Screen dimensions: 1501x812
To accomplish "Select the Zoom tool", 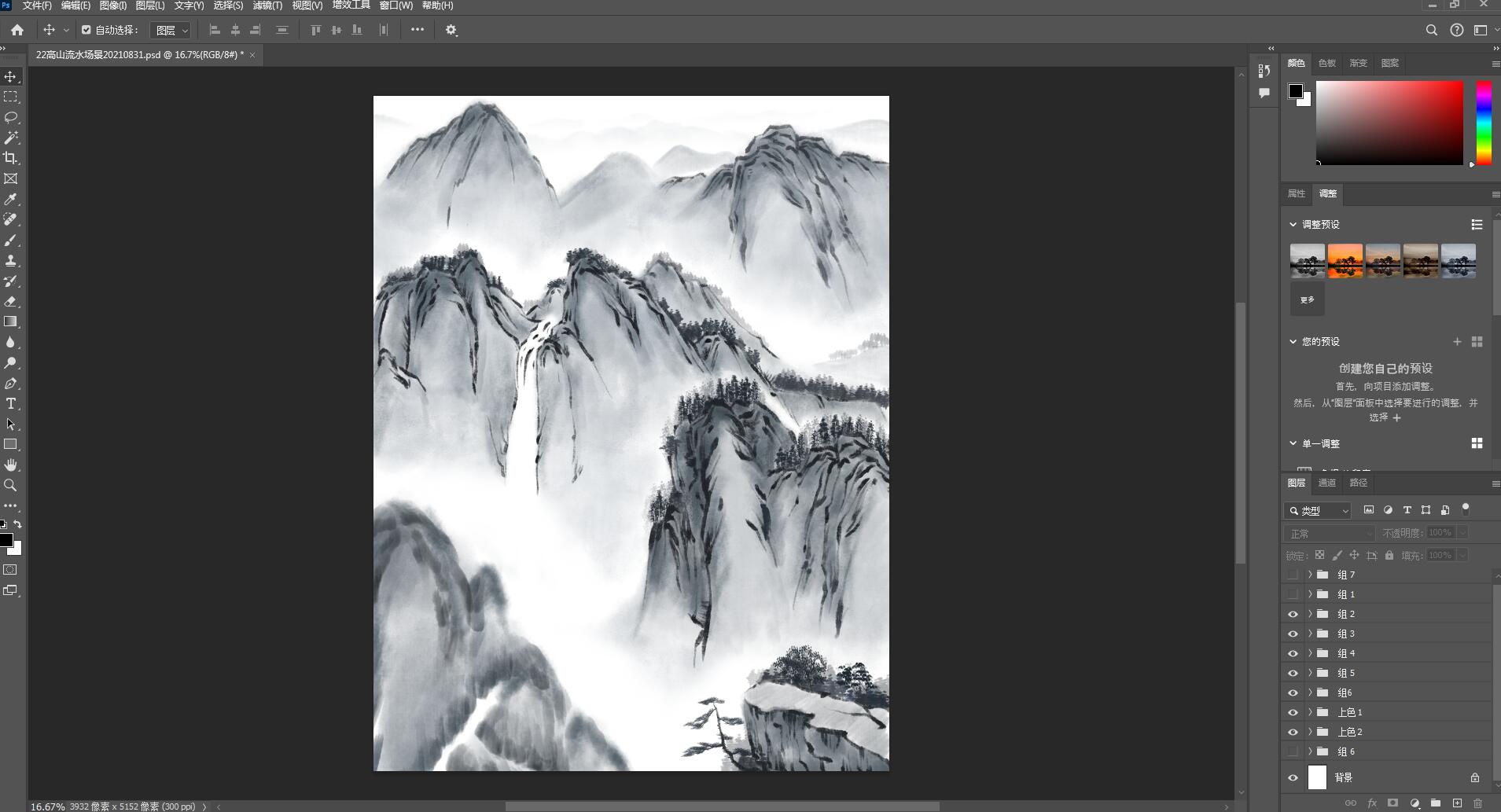I will (10, 485).
